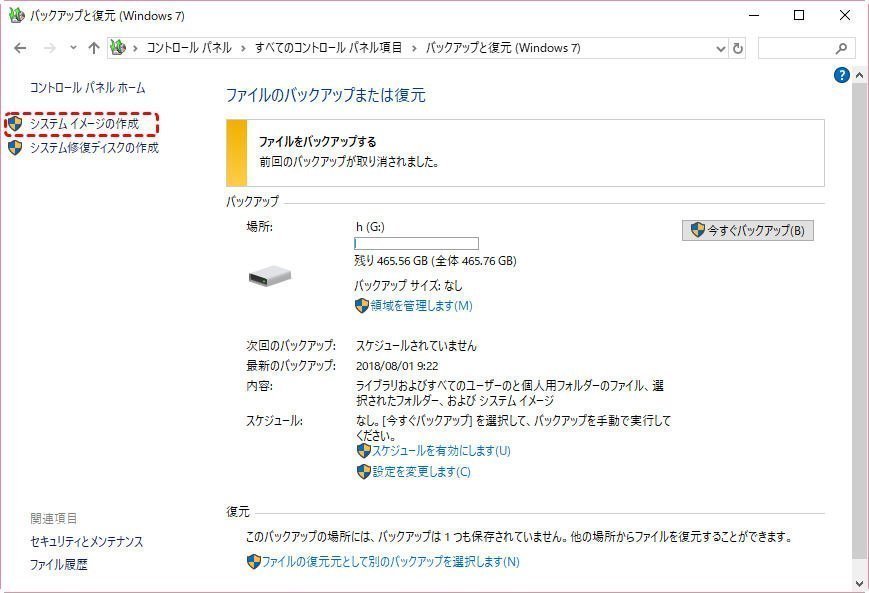Open help with the blue question mark

841,75
